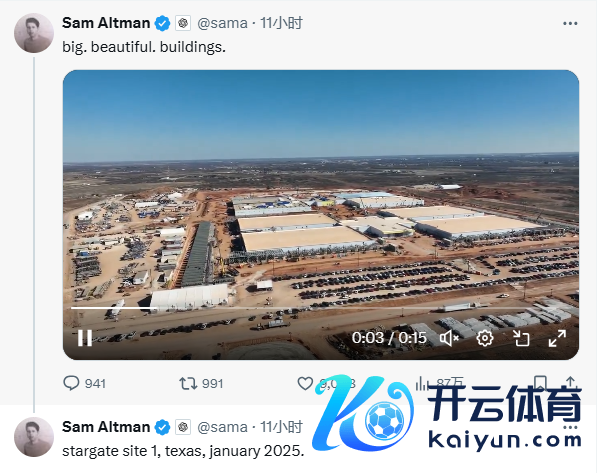Screen dimensions: 597x473
Task: Like the big beautiful buildings tweet
Action: (x=305, y=383)
